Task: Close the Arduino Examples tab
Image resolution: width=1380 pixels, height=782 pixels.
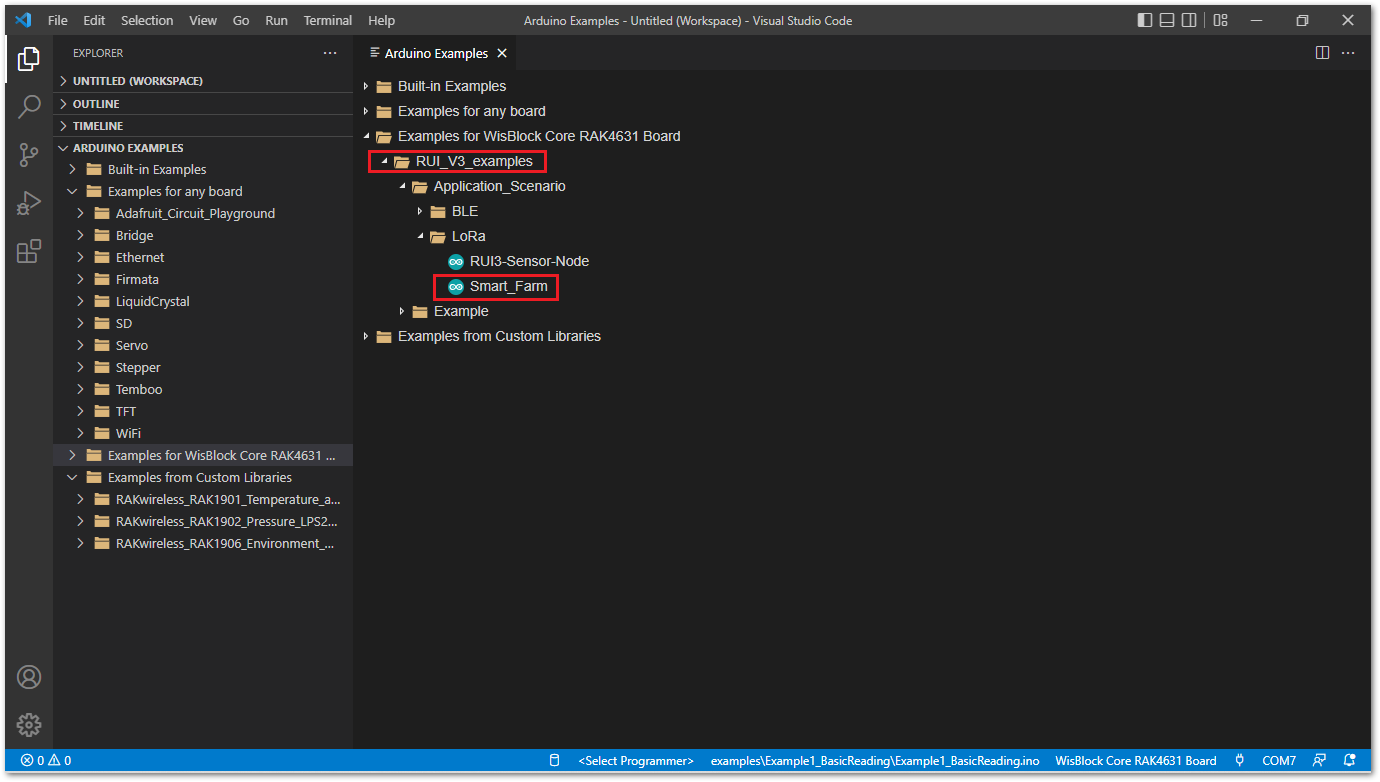Action: point(502,53)
